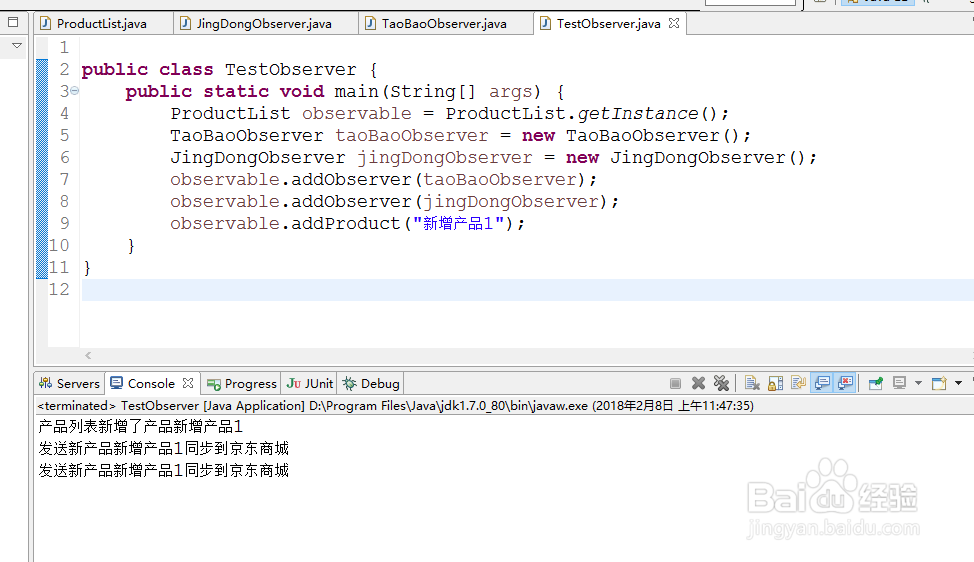Remove all terminated launches icon
974x562 pixels.
(721, 383)
